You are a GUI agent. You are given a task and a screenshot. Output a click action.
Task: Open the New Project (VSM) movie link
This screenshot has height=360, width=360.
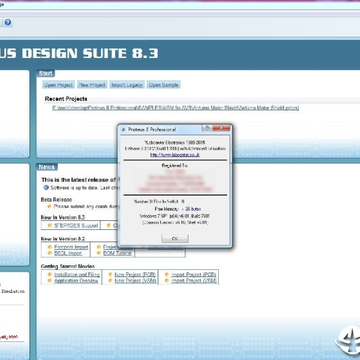click(135, 280)
